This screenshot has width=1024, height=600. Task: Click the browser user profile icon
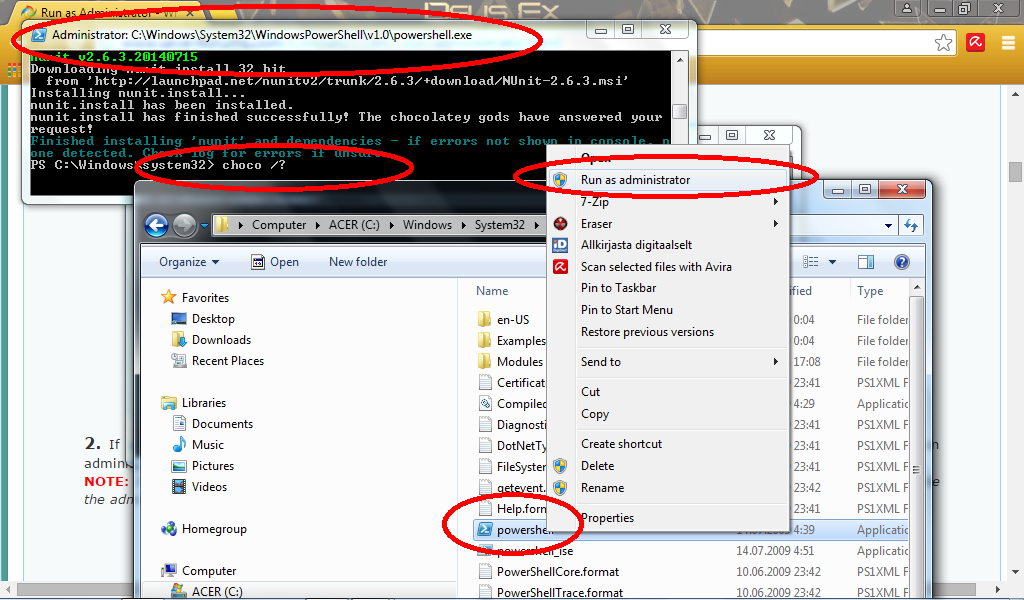[x=907, y=8]
